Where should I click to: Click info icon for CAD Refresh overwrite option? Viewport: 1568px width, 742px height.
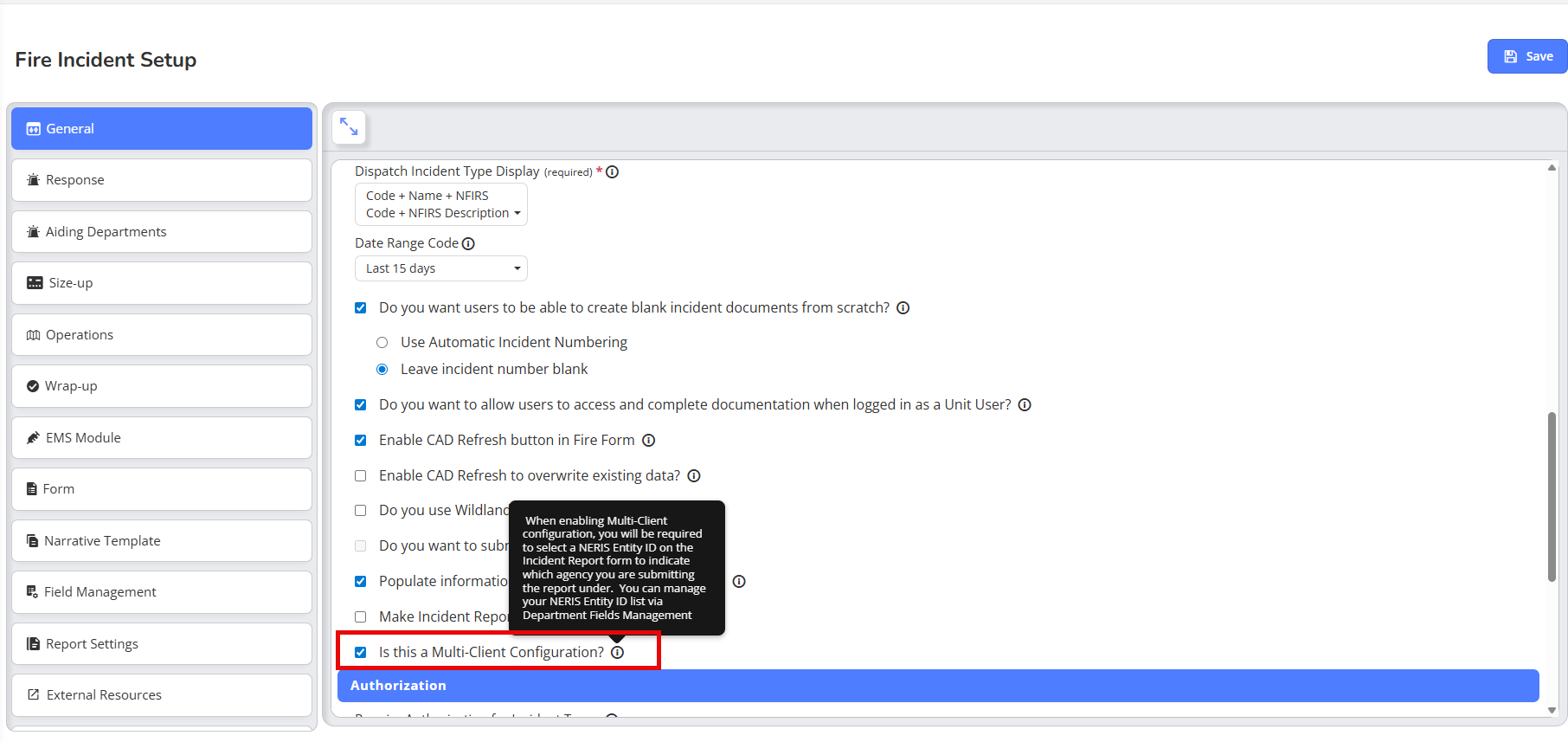pos(694,475)
